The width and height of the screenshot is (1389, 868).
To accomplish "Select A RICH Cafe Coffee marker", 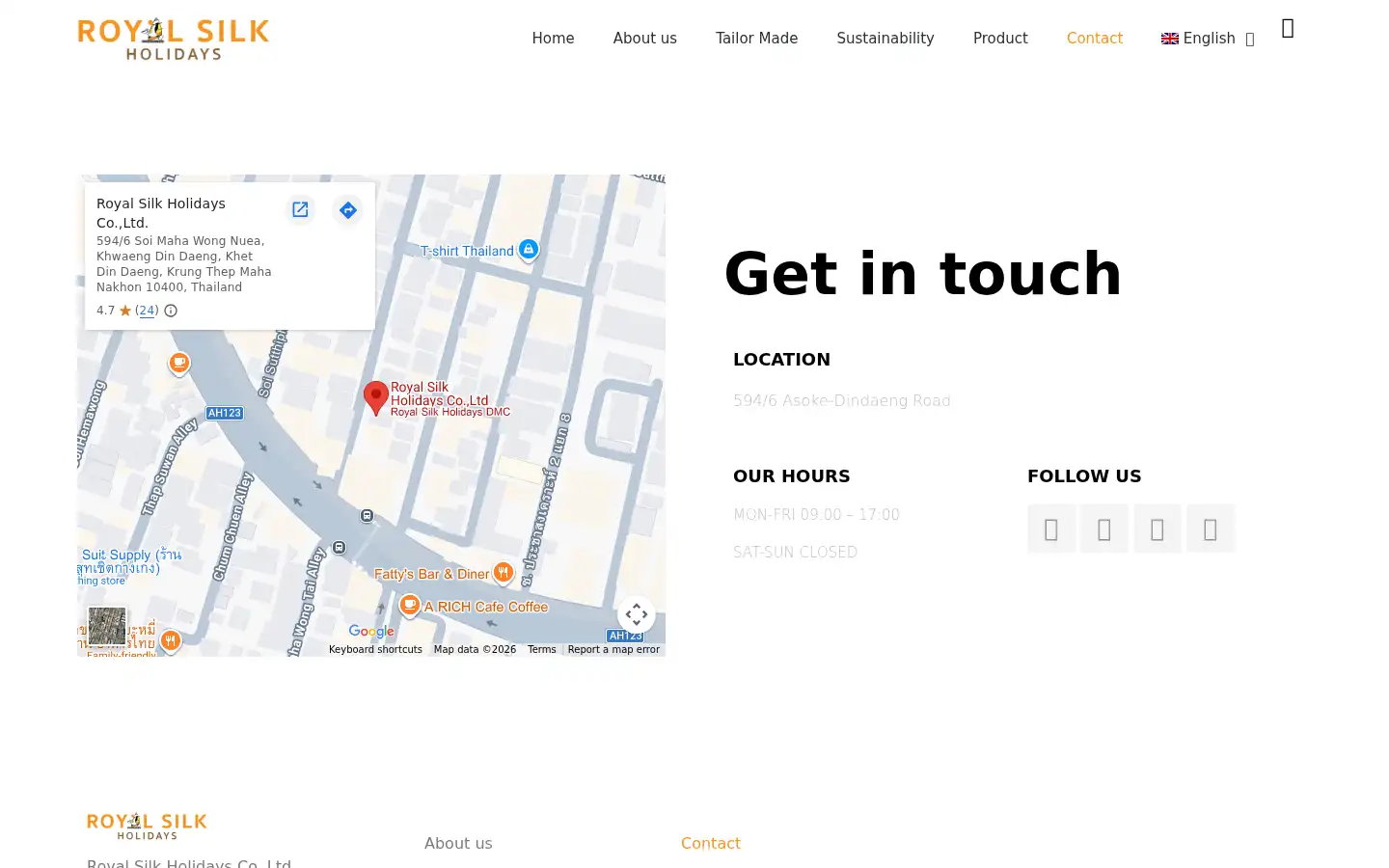I will (410, 606).
